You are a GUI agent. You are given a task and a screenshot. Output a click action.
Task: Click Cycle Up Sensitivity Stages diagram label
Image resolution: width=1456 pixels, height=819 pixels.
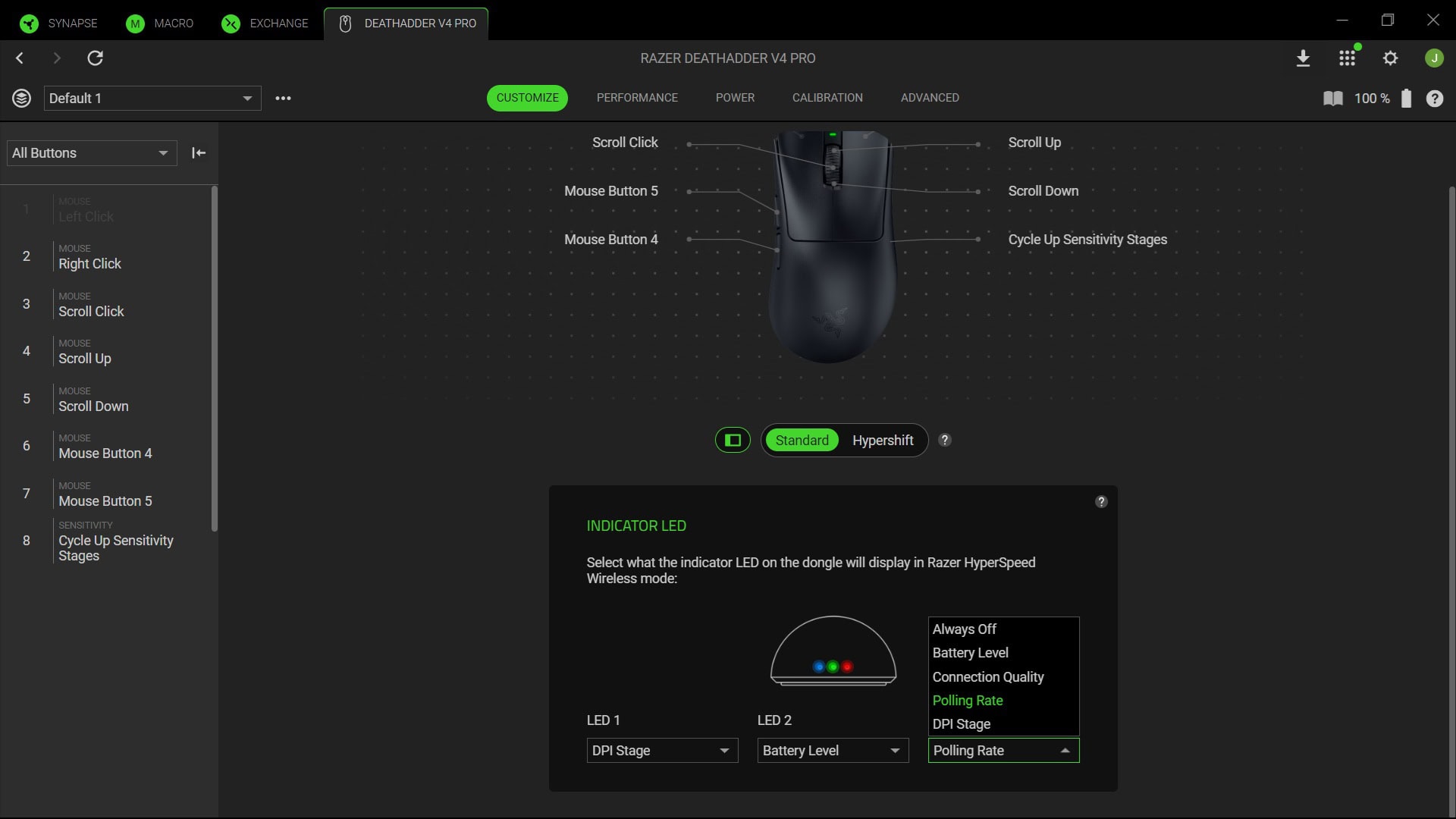(1087, 240)
